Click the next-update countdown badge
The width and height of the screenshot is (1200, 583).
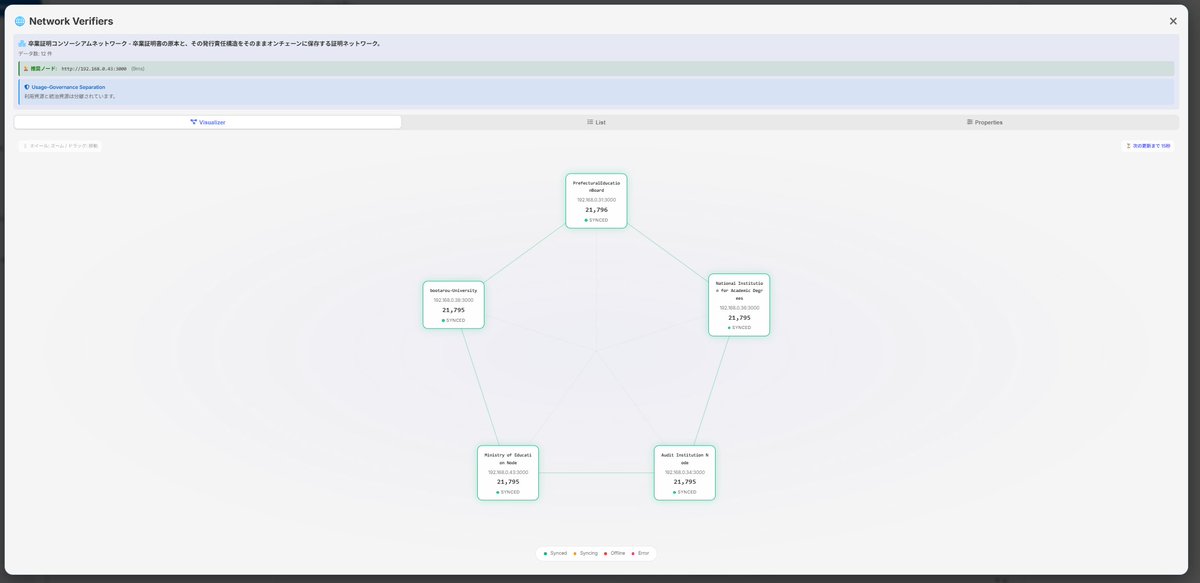tap(1148, 146)
